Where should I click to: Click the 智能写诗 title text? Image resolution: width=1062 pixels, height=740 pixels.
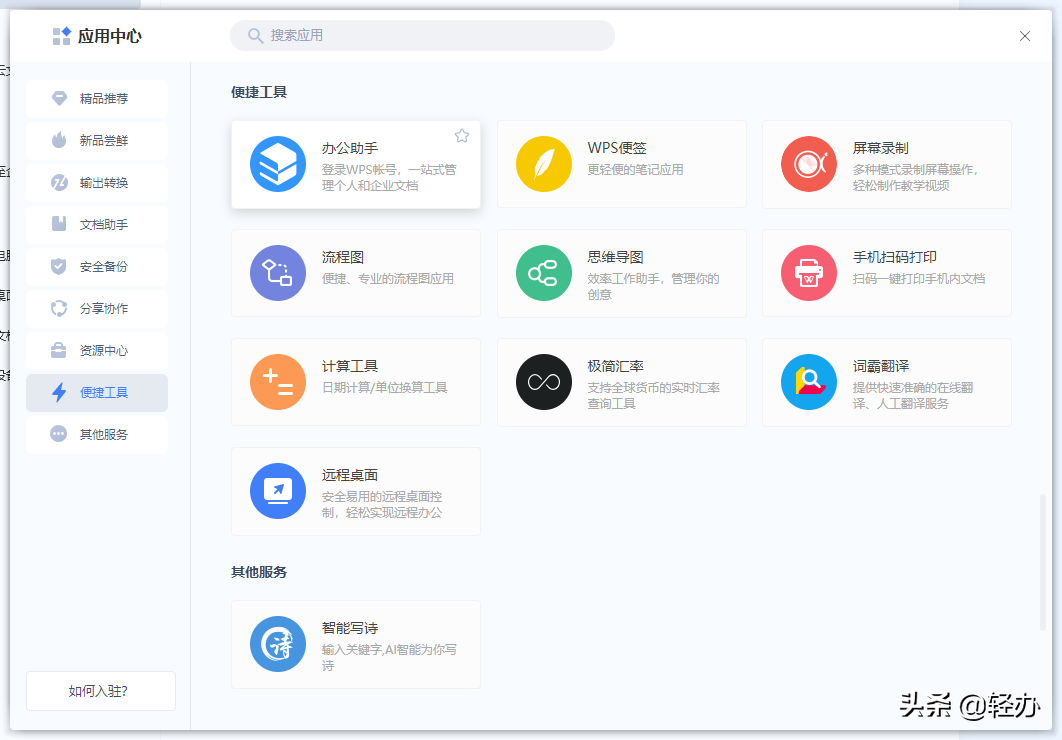point(349,628)
